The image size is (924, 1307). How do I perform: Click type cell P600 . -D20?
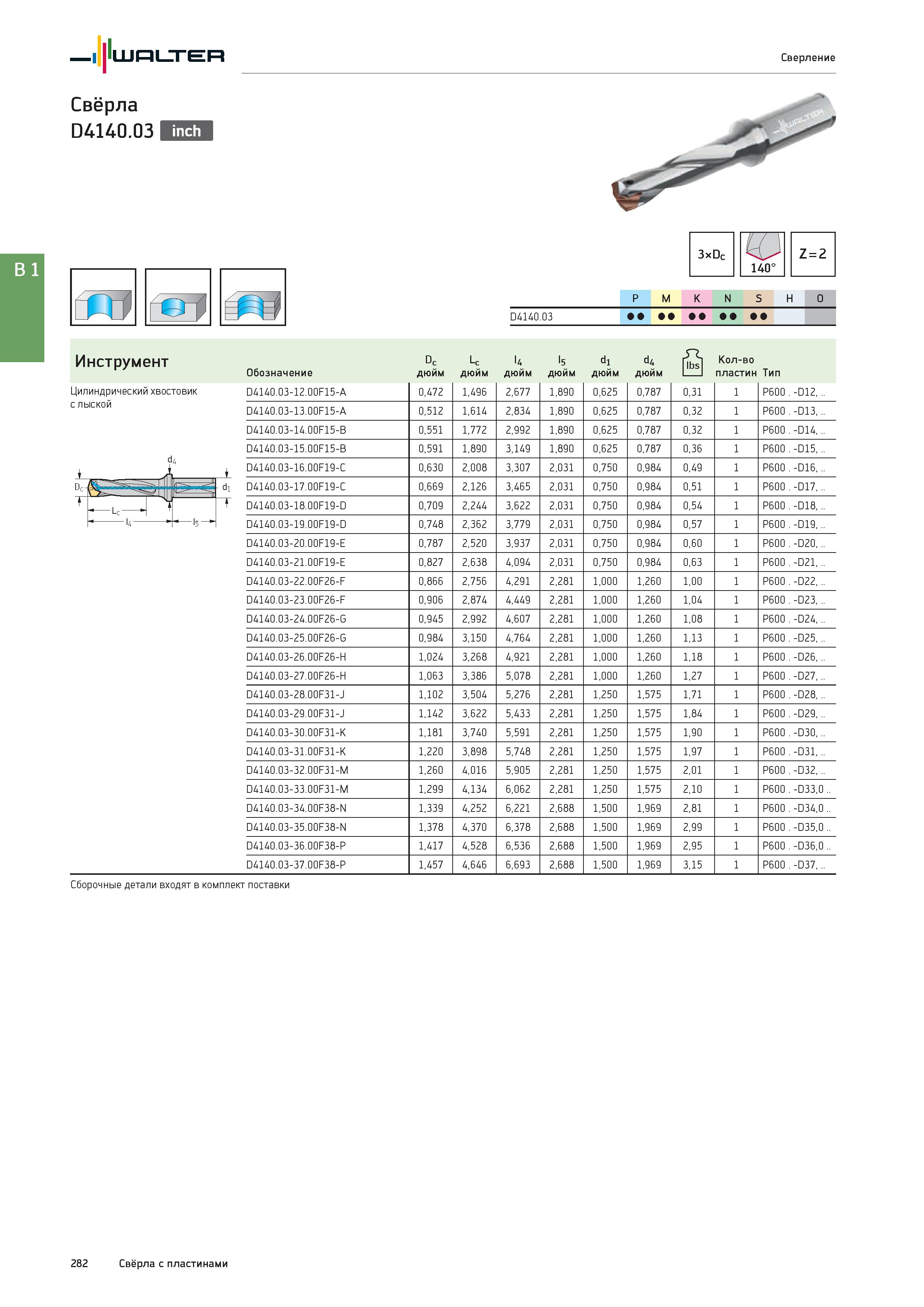pyautogui.click(x=794, y=544)
